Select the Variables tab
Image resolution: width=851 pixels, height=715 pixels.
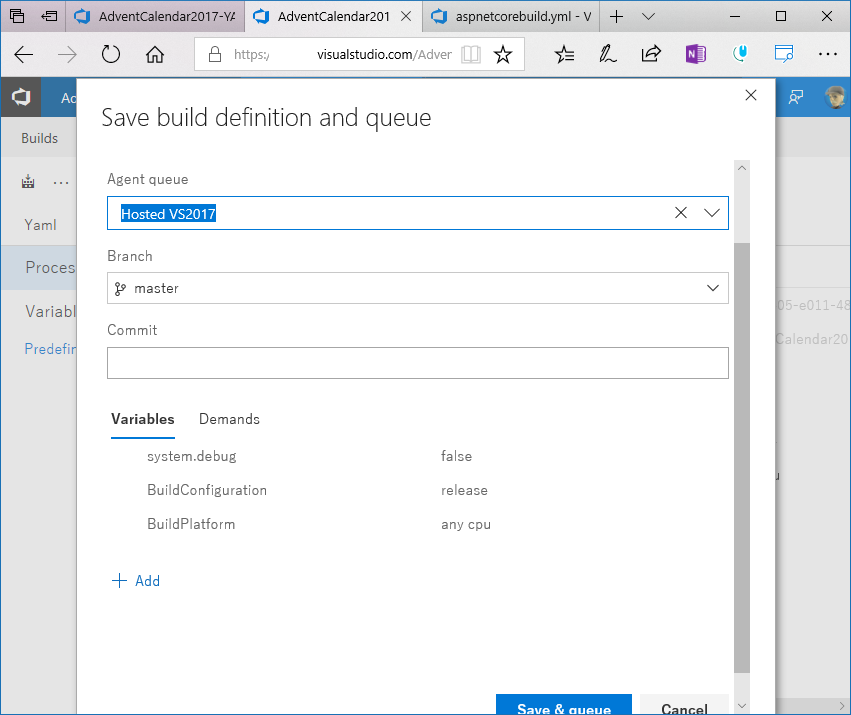(143, 419)
